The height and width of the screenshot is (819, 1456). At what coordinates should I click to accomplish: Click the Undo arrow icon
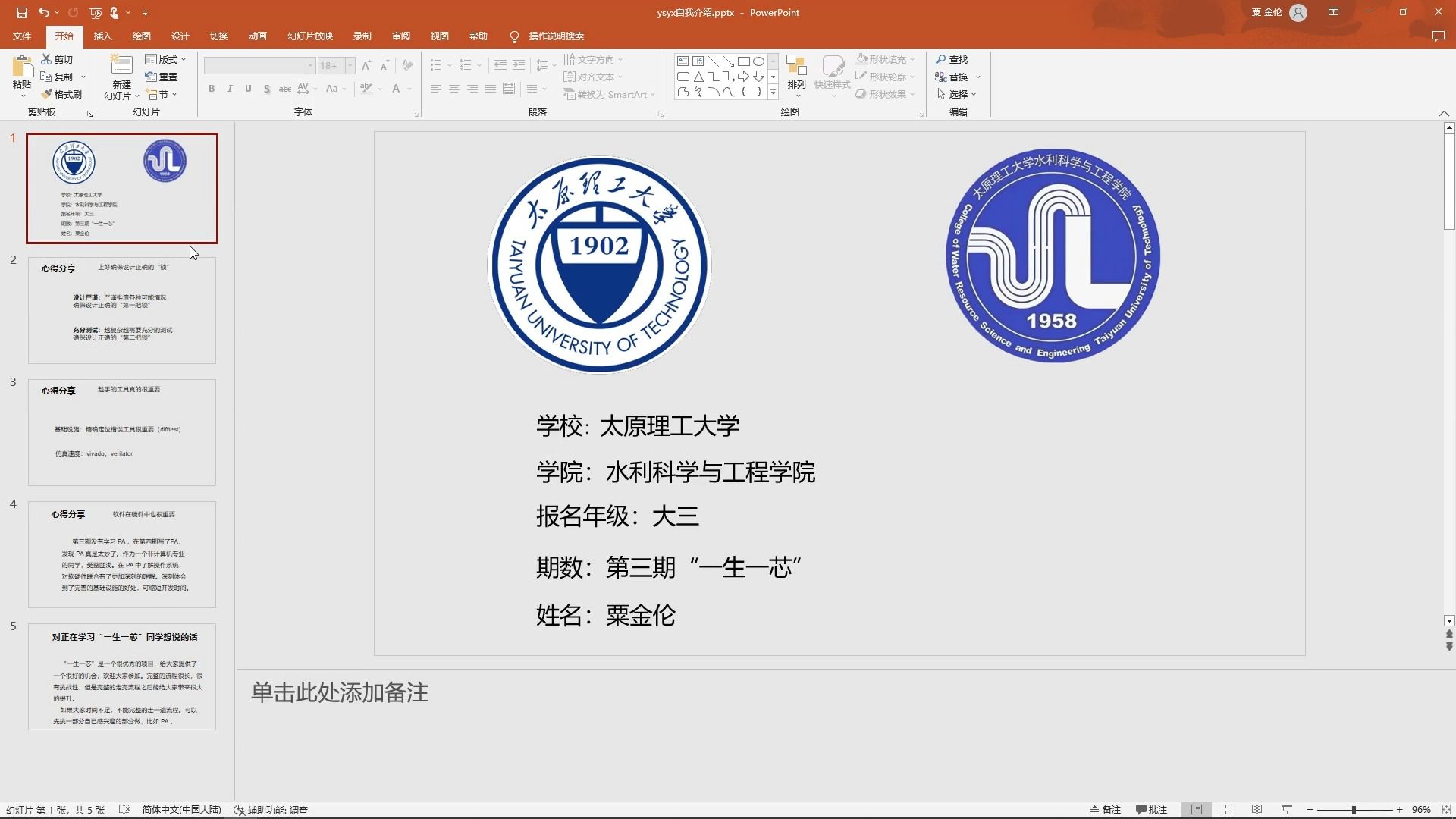pos(44,12)
